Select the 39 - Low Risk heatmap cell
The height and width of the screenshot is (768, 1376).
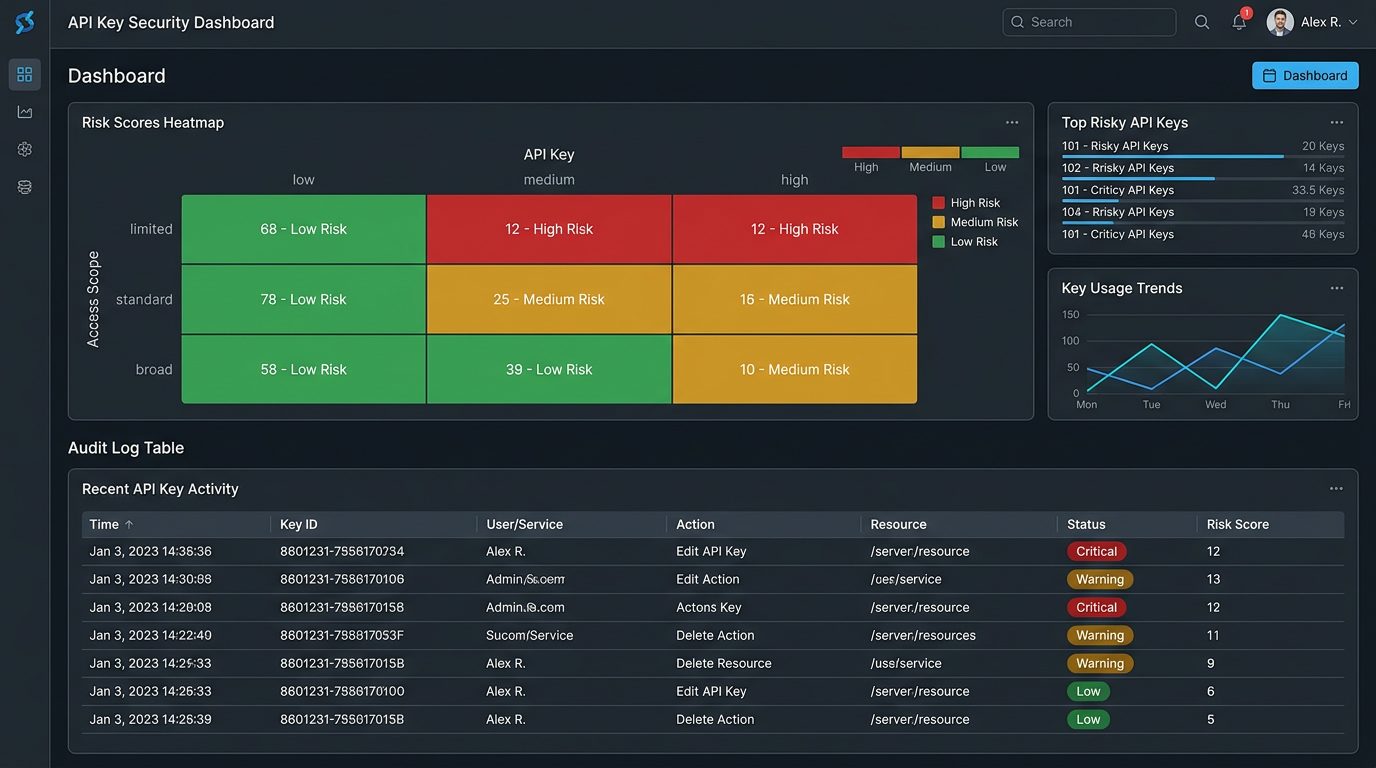pos(549,369)
